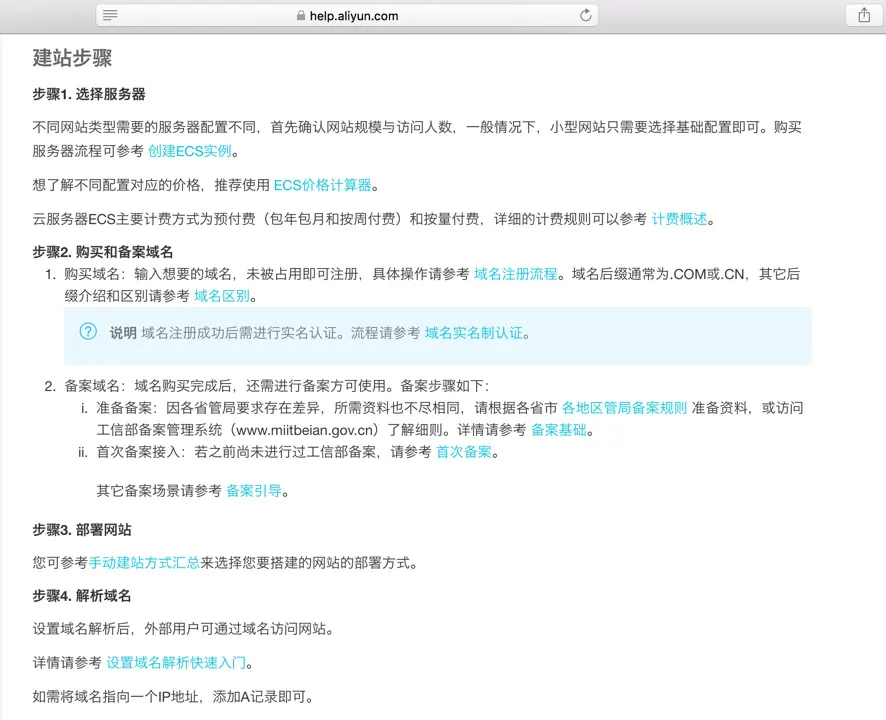Click the 域名区别 link
Image resolution: width=886 pixels, height=720 pixels.
(x=222, y=296)
